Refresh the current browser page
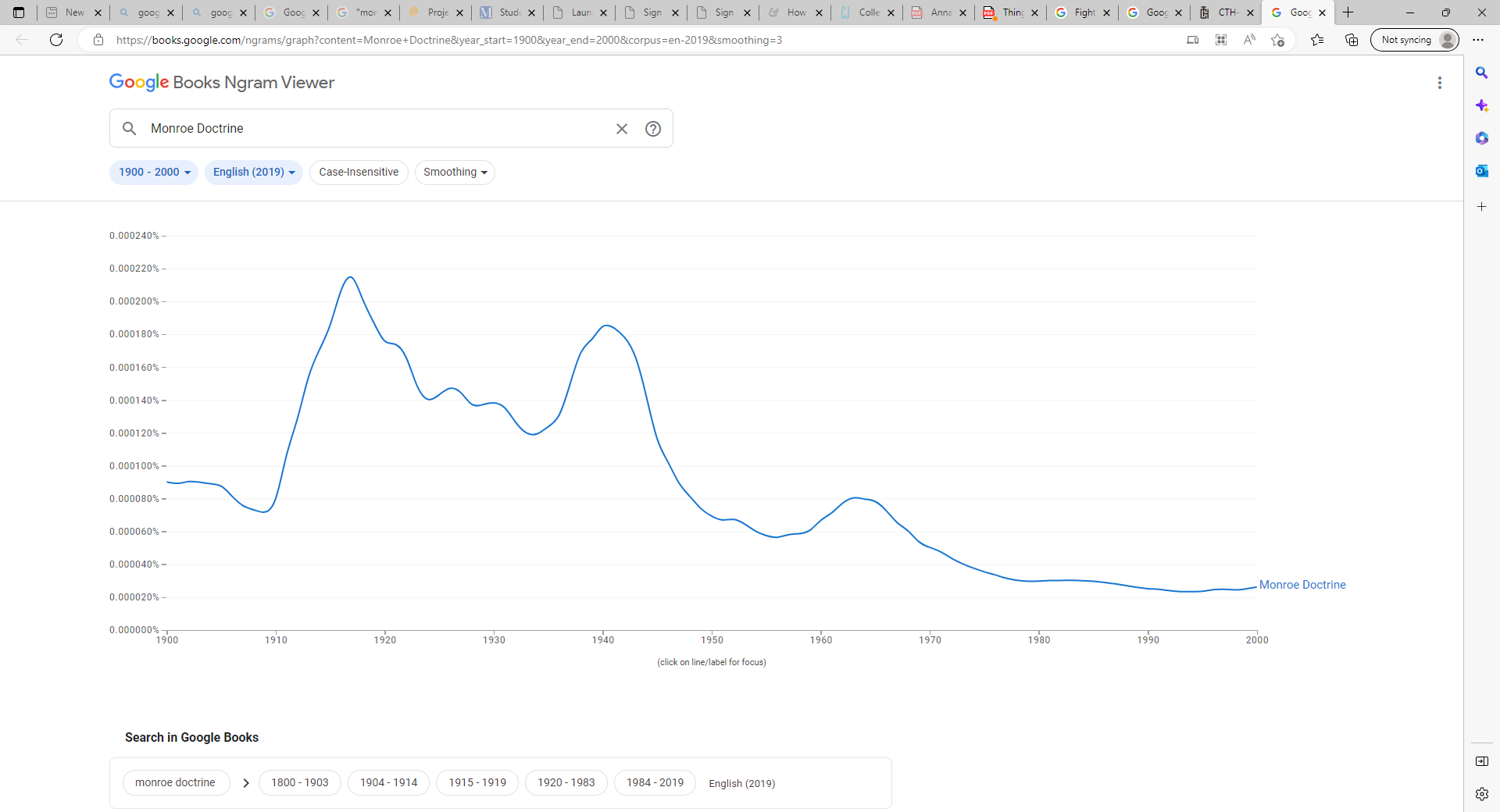 [x=56, y=40]
